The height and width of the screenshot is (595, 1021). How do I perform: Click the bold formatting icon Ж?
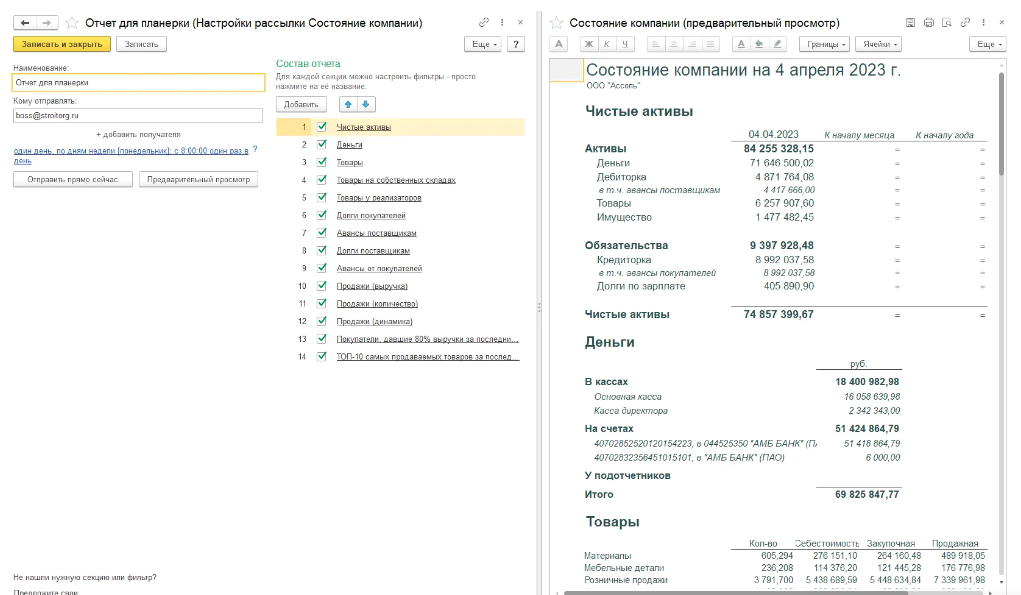pos(589,44)
